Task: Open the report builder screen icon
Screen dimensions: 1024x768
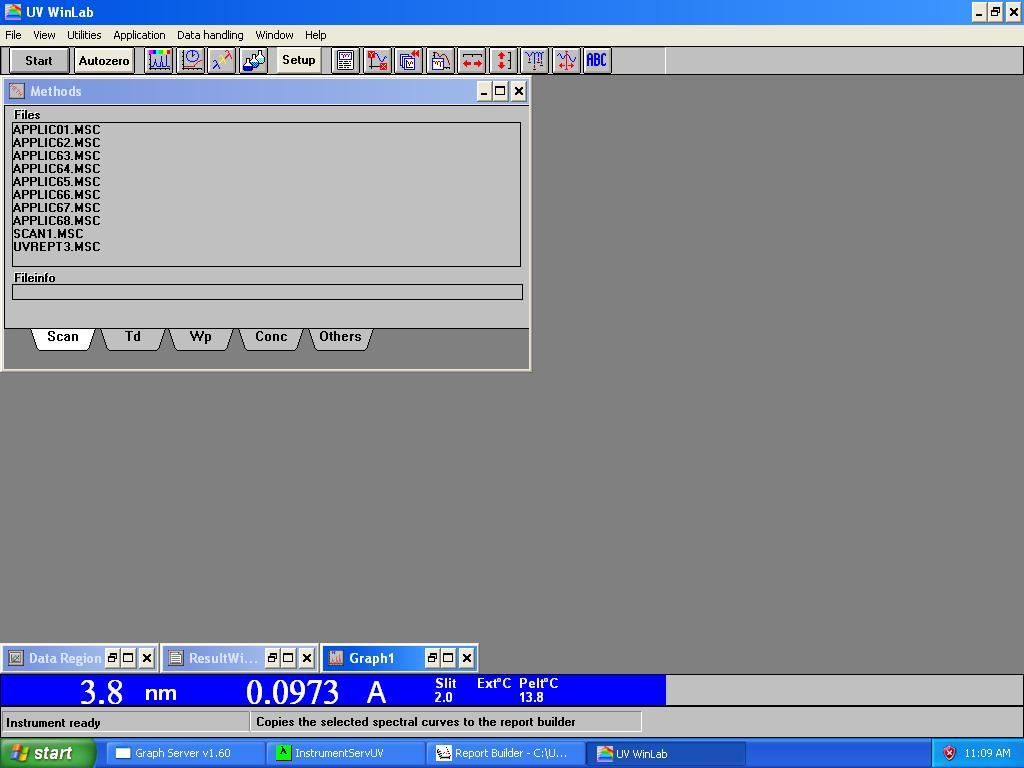Action: pyautogui.click(x=344, y=60)
